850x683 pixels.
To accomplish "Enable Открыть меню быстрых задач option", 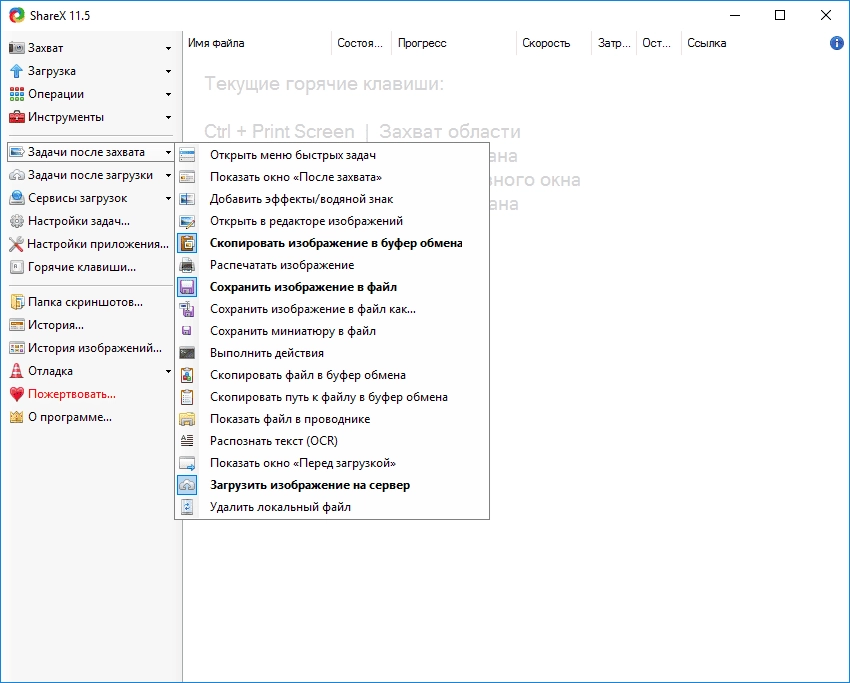I will click(332, 155).
